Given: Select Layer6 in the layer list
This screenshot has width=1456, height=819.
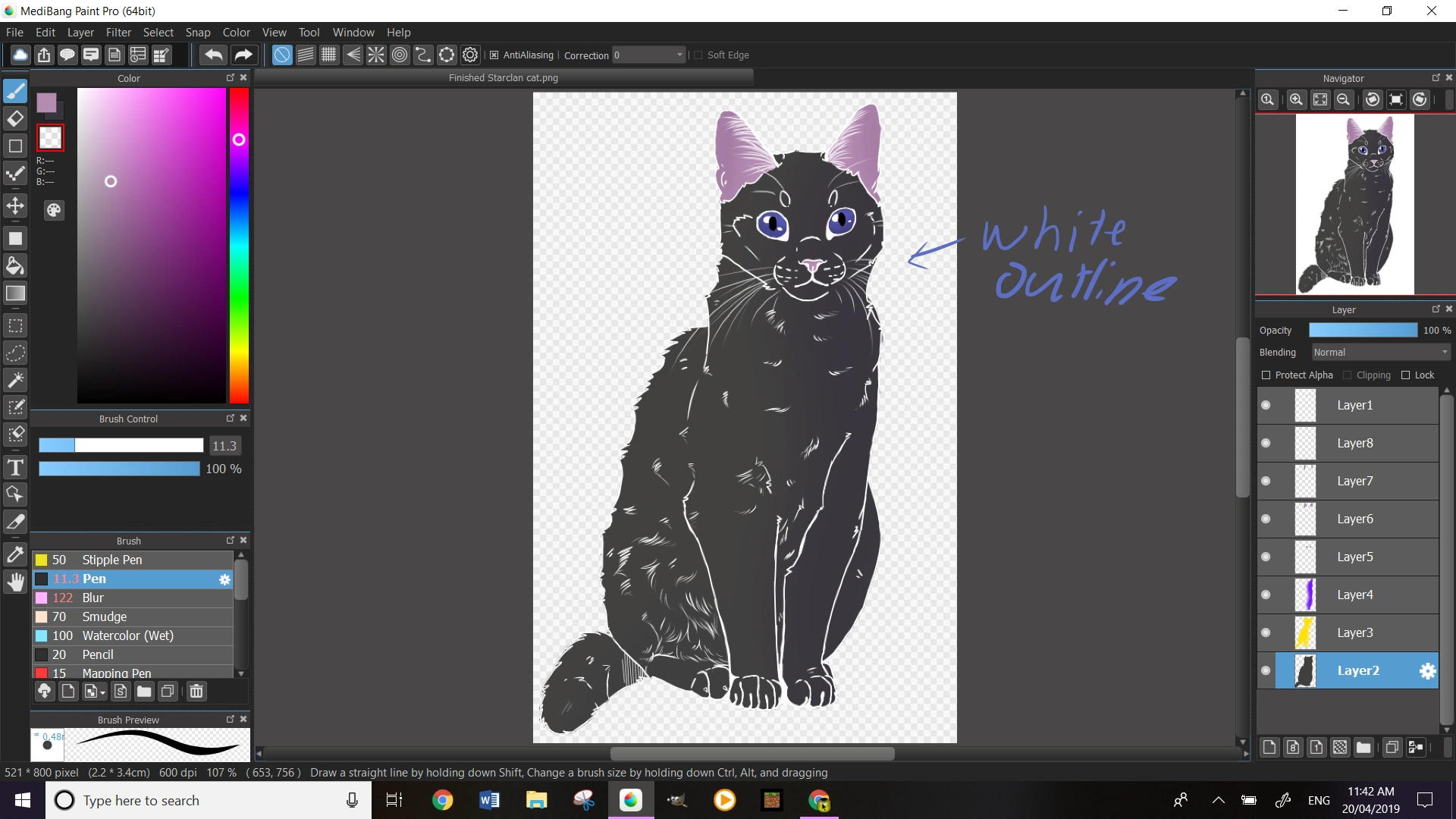Looking at the screenshot, I should (1354, 519).
